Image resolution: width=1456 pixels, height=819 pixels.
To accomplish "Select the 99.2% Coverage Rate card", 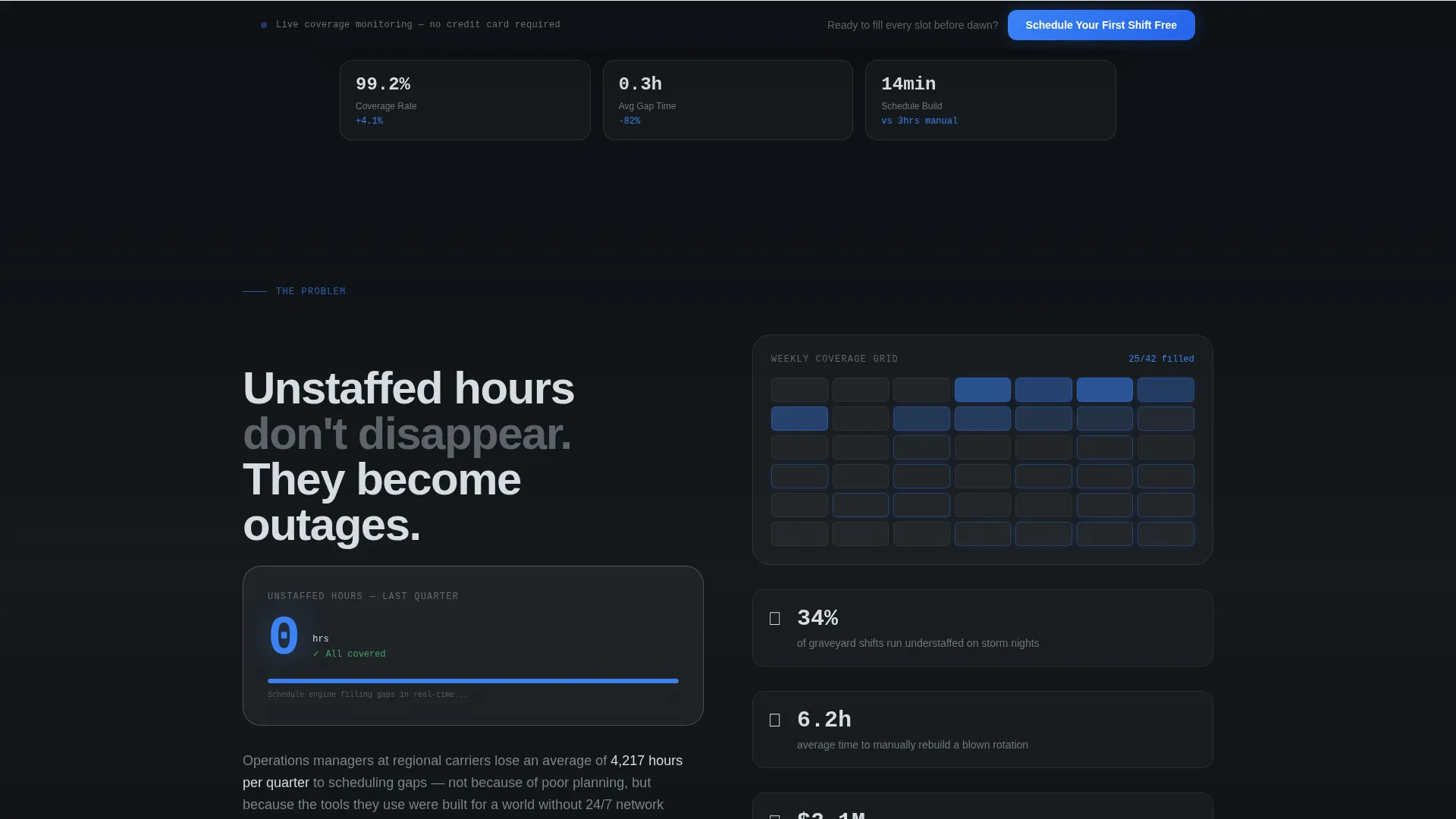I will click(465, 100).
